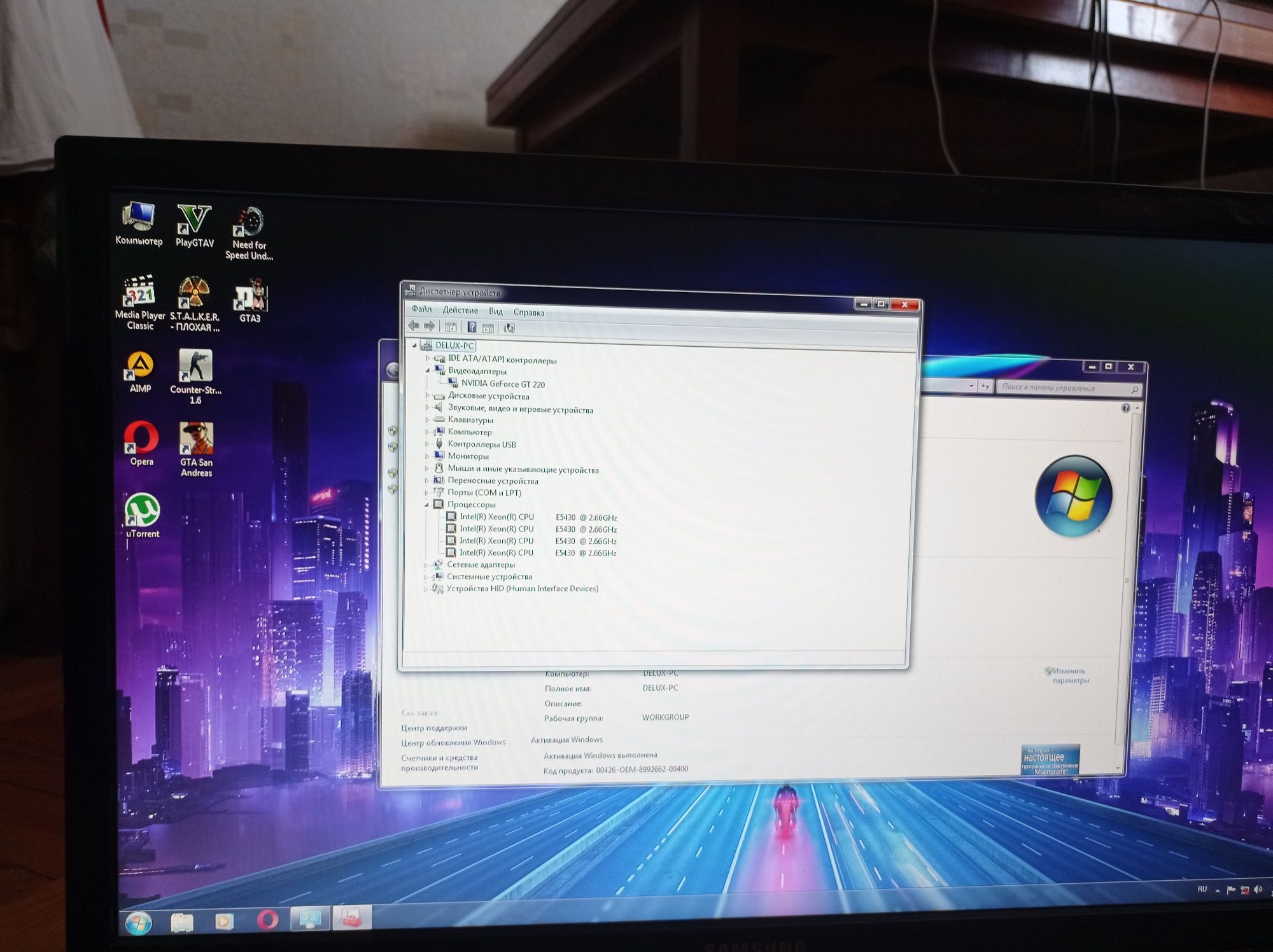Expand Контроллеры USB node
Screen dimensions: 1273x952
[x=427, y=444]
